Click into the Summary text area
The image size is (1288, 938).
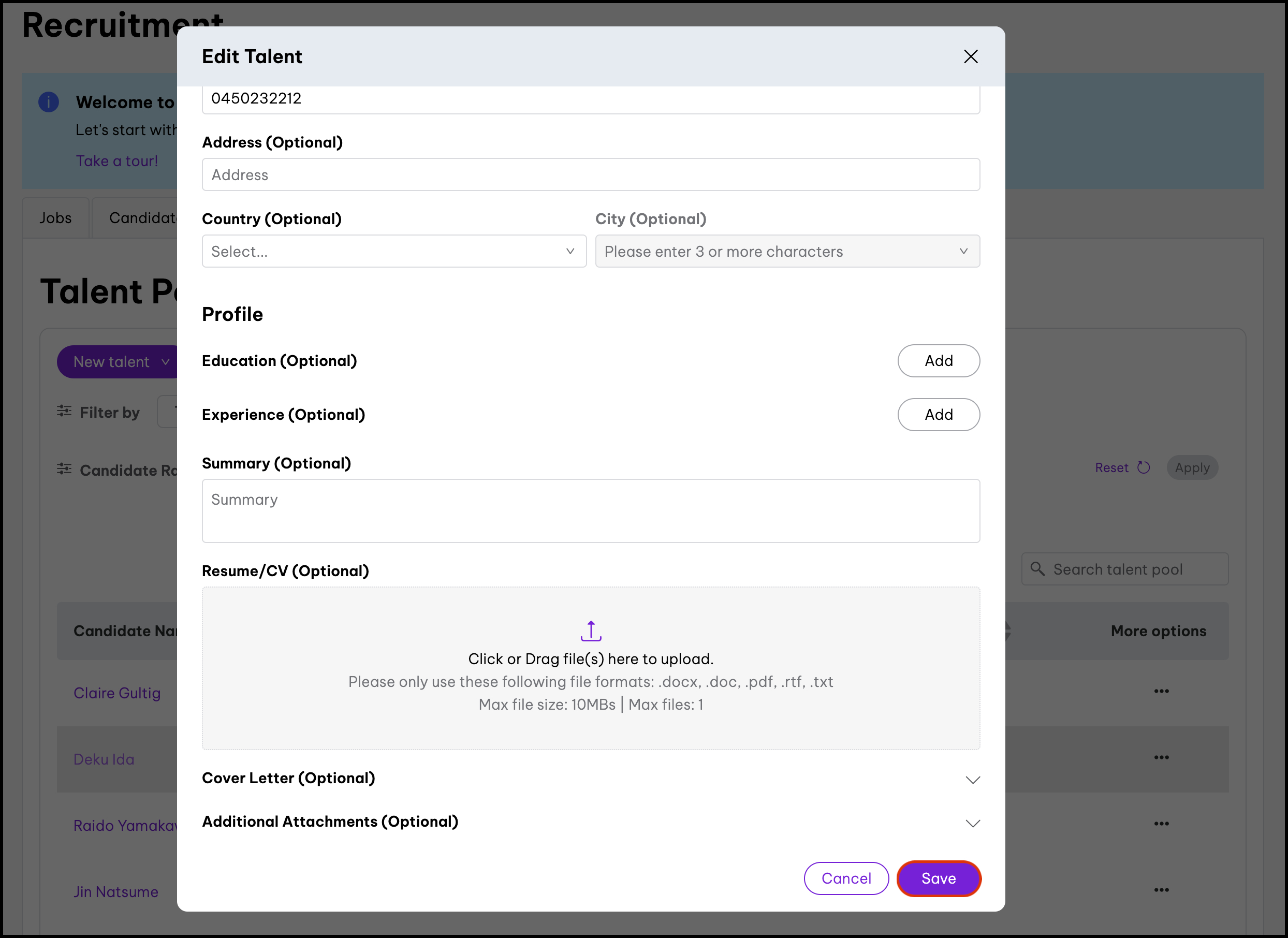tap(591, 510)
